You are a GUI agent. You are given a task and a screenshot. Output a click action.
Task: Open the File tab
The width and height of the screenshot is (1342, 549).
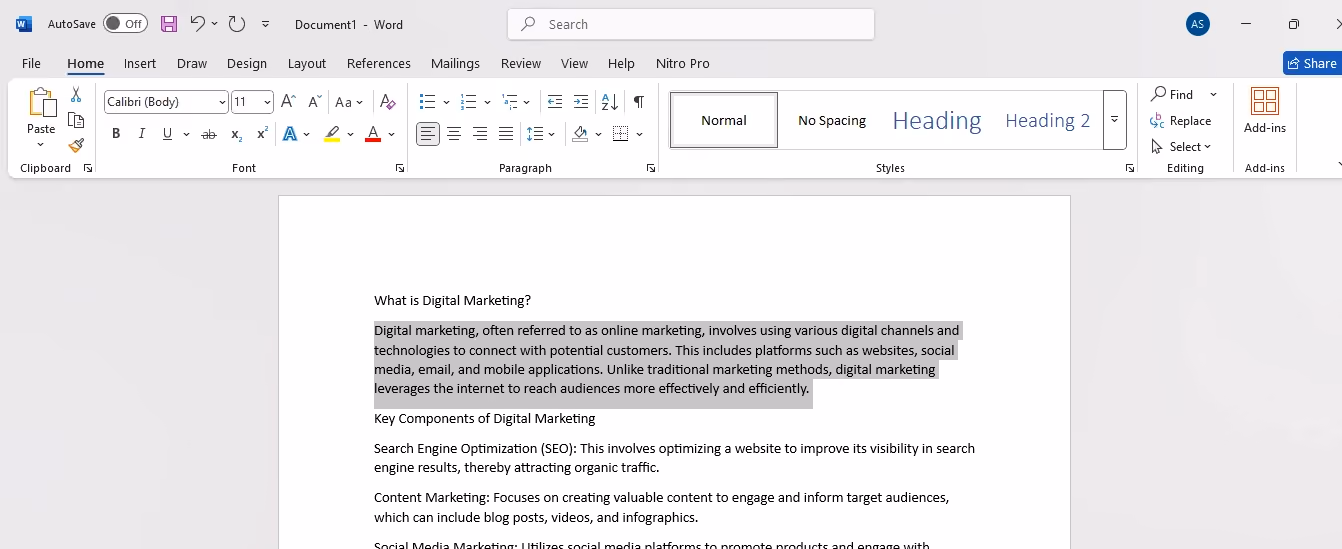point(31,63)
